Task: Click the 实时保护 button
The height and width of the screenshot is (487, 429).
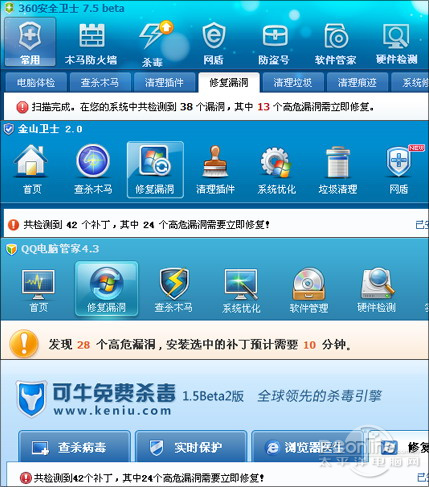Action: click(191, 447)
